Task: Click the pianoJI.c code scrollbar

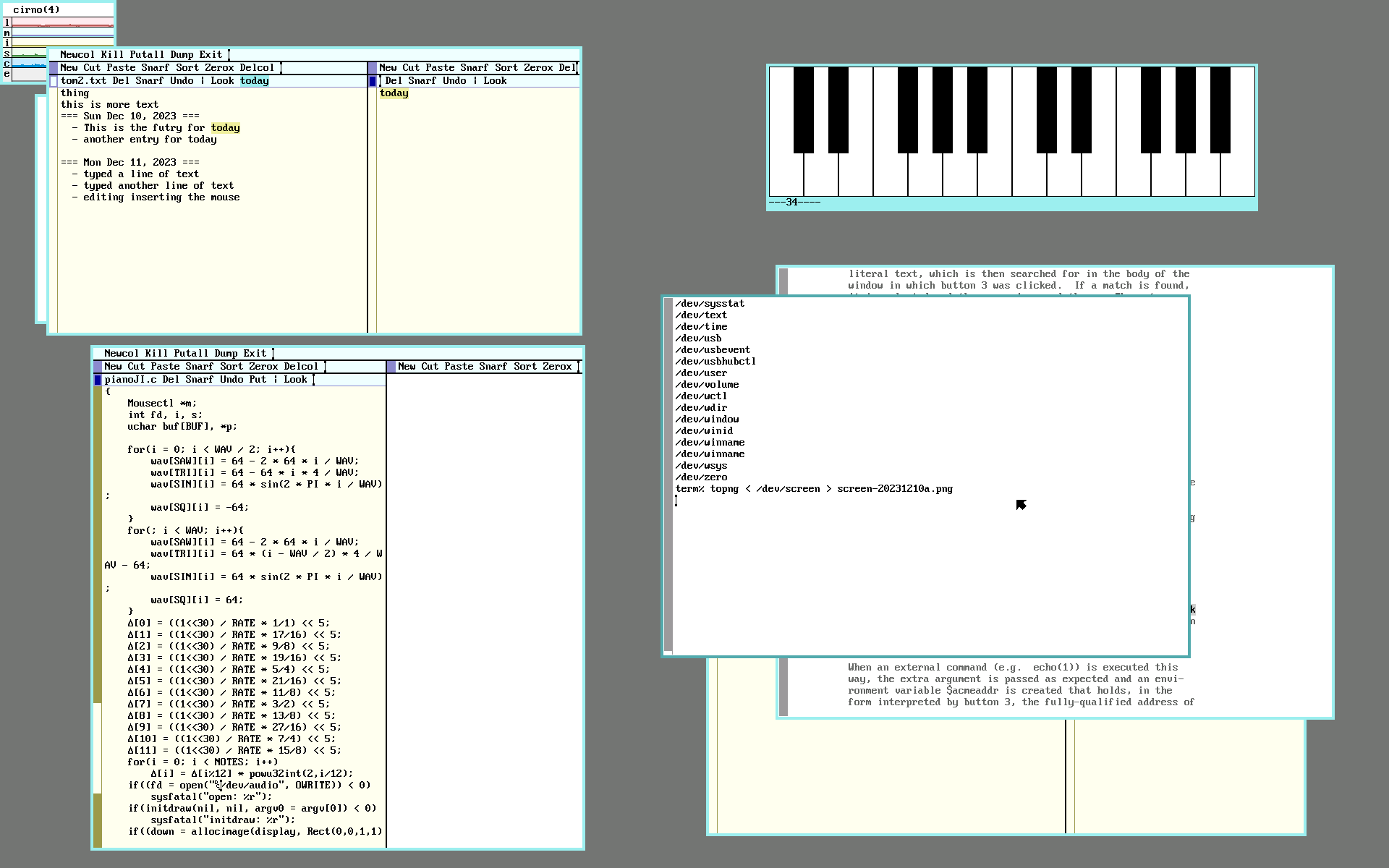Action: pos(98,615)
